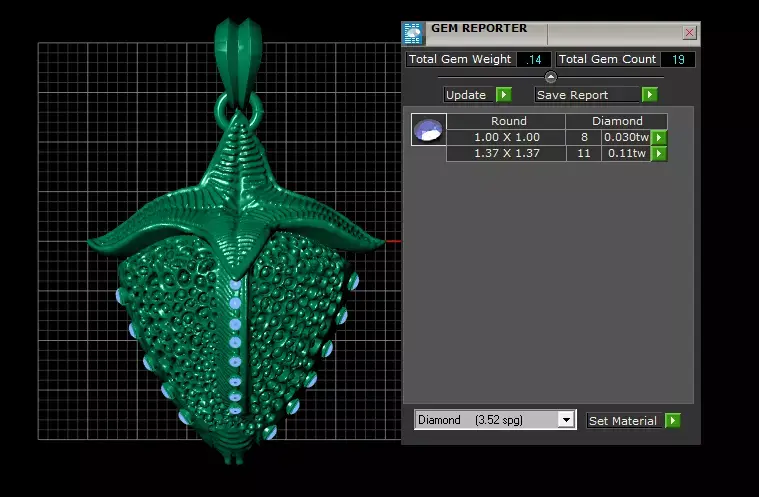Open the Diamond (3.52 spg) material dropdown
The height and width of the screenshot is (497, 759).
click(x=565, y=420)
